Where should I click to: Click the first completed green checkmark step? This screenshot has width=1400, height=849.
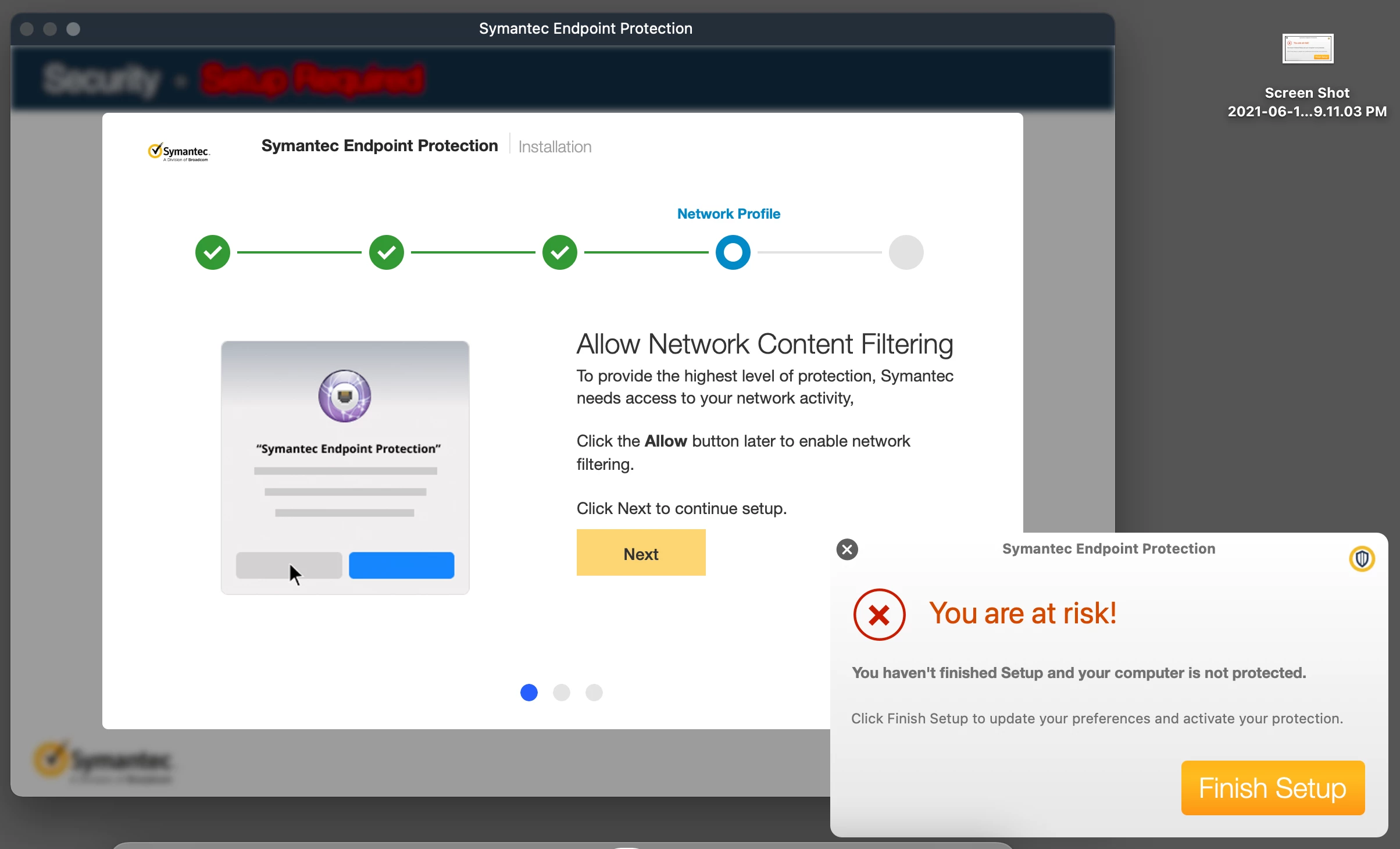(213, 252)
